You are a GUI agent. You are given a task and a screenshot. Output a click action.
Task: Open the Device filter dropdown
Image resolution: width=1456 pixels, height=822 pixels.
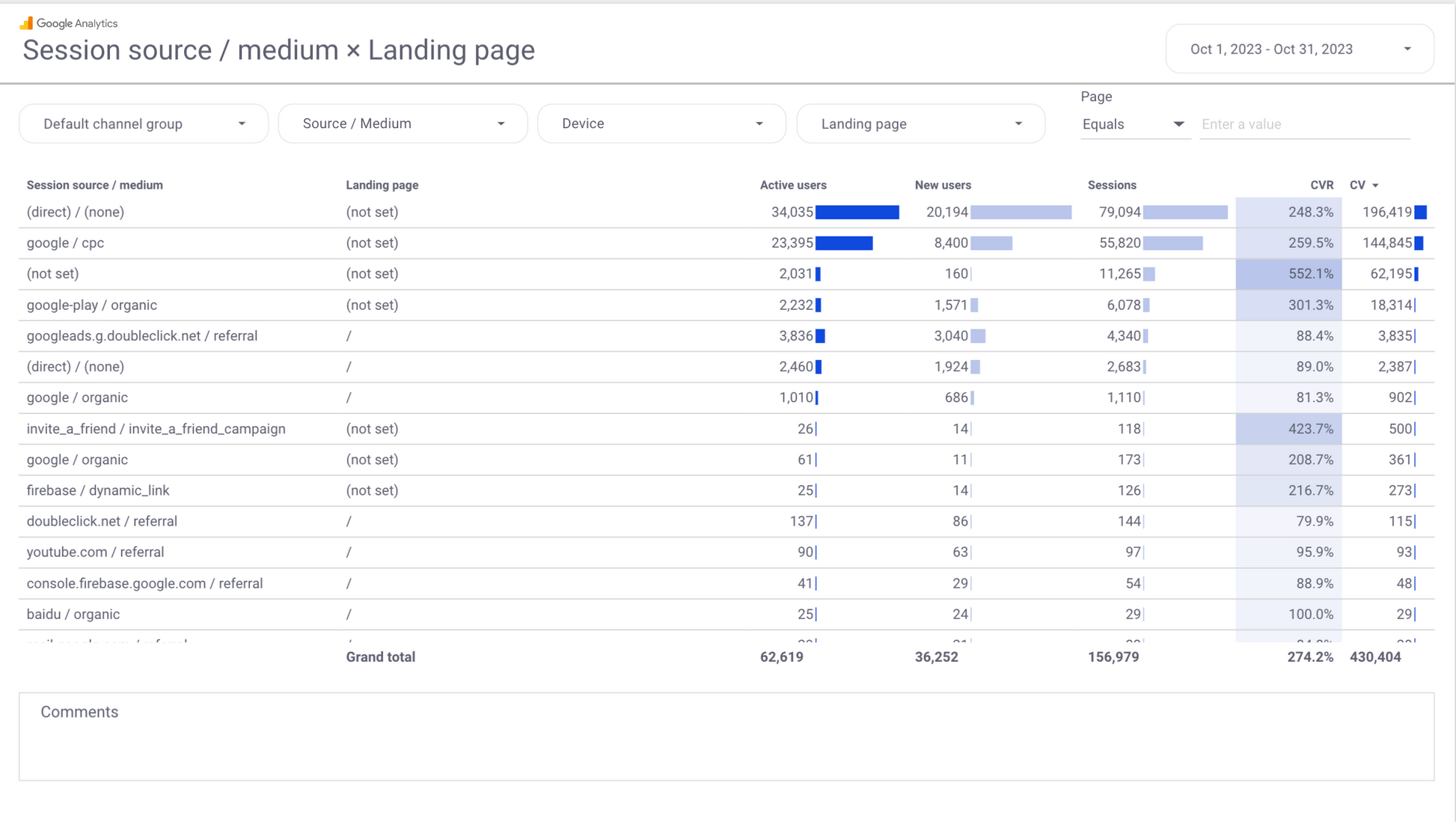coord(661,124)
